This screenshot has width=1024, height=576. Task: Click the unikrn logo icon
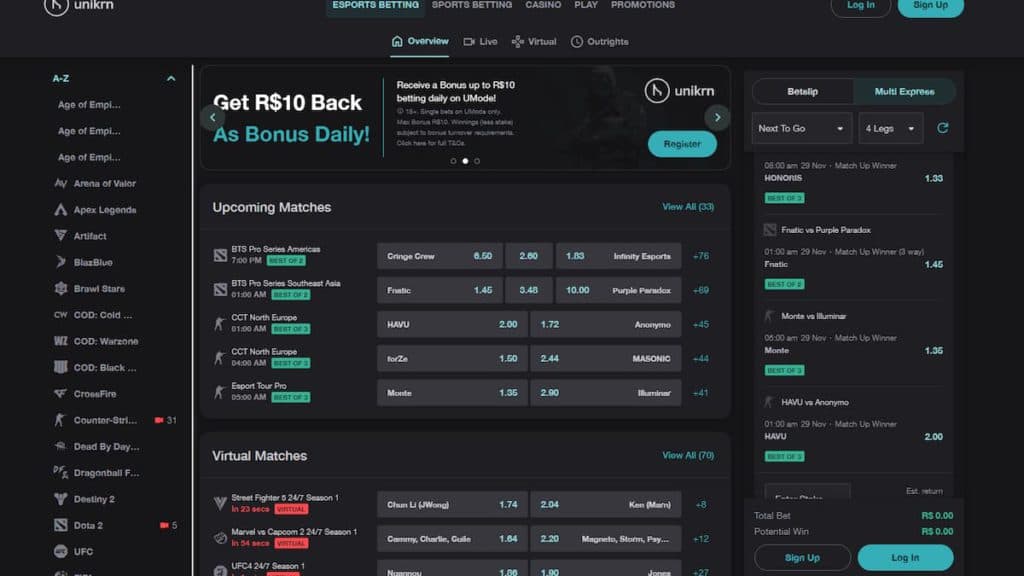coord(56,6)
